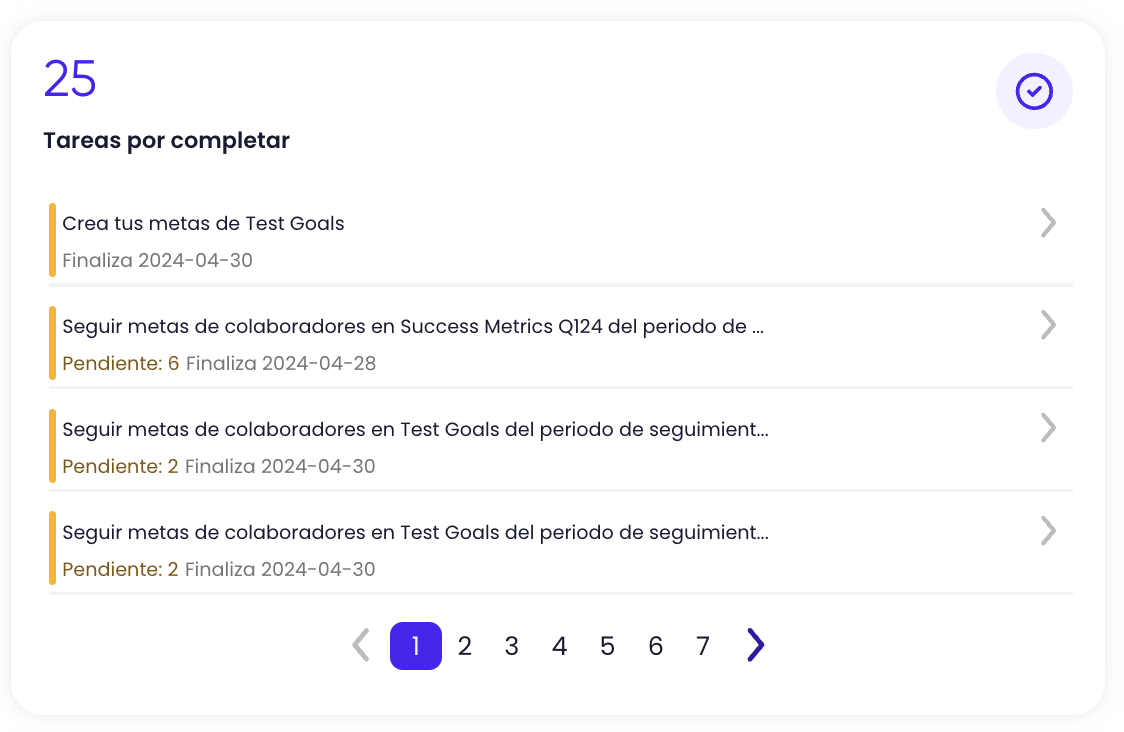Go to page 2 of tasks
The image size is (1124, 732).
click(x=464, y=646)
